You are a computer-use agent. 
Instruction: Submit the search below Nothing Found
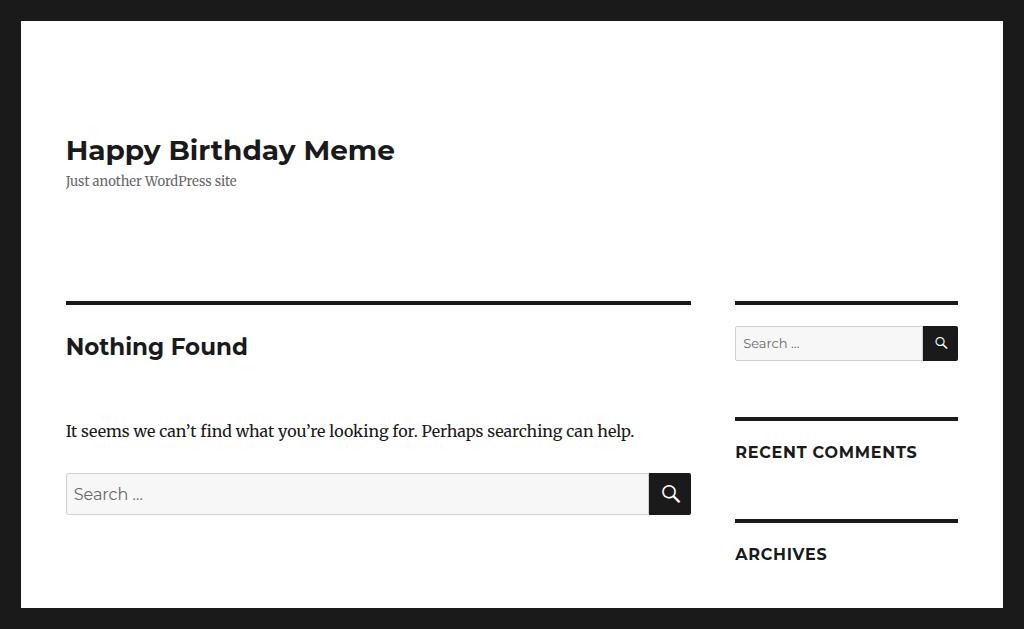[x=670, y=494]
